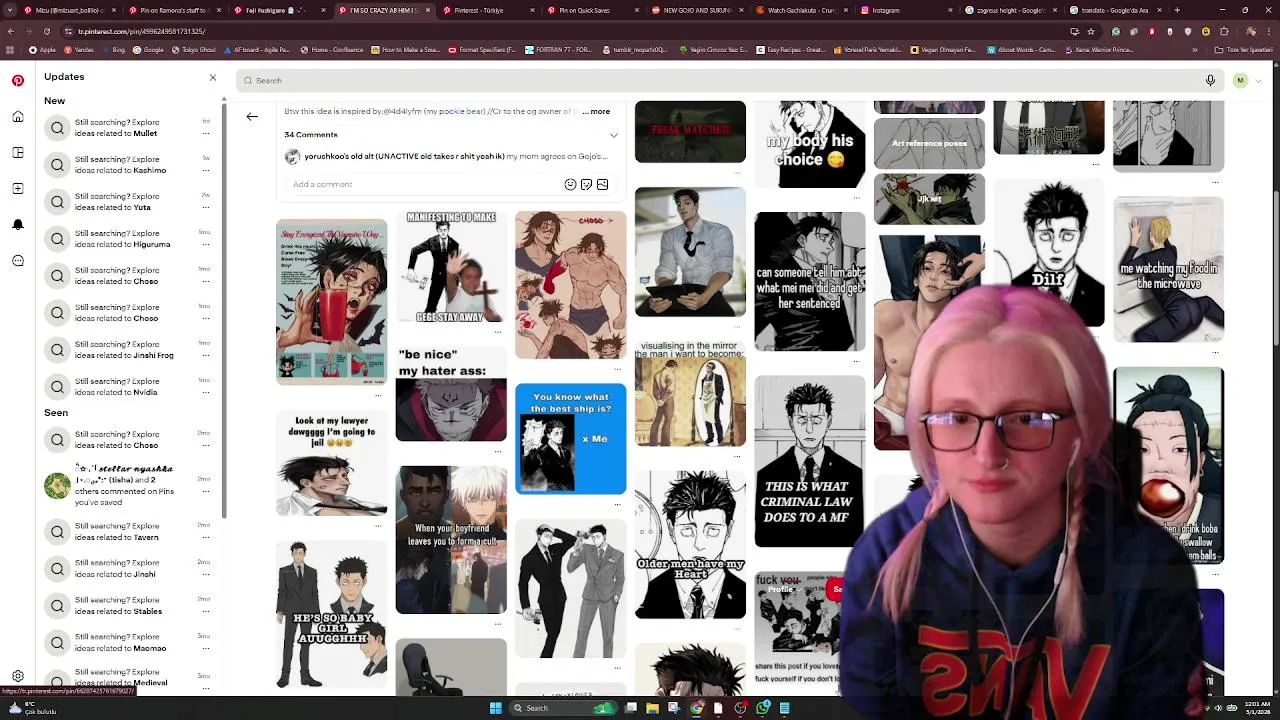Image resolution: width=1280 pixels, height=720 pixels.
Task: Open options dots for the Kashimo notification
Action: 206,171
